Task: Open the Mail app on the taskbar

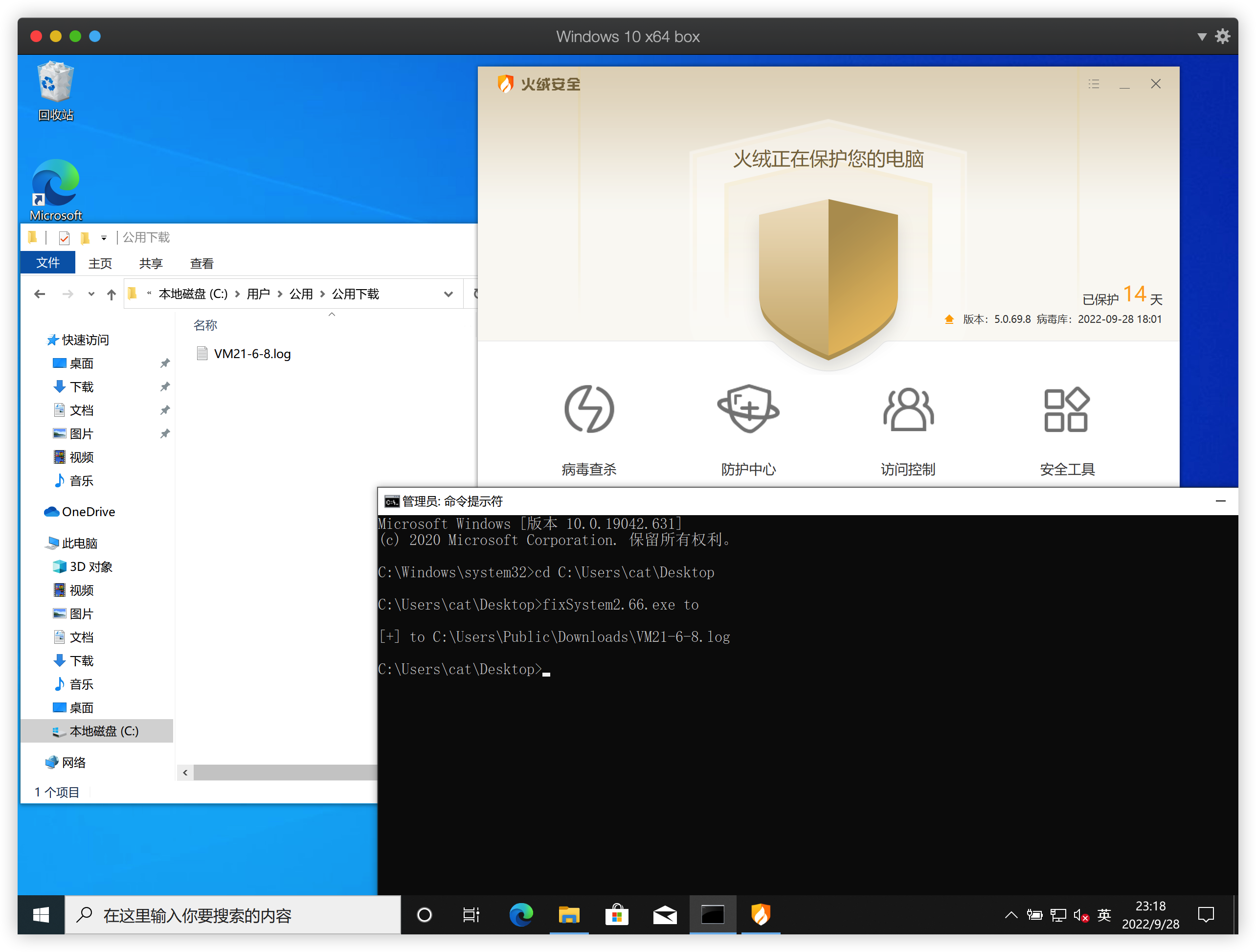Action: 664,915
